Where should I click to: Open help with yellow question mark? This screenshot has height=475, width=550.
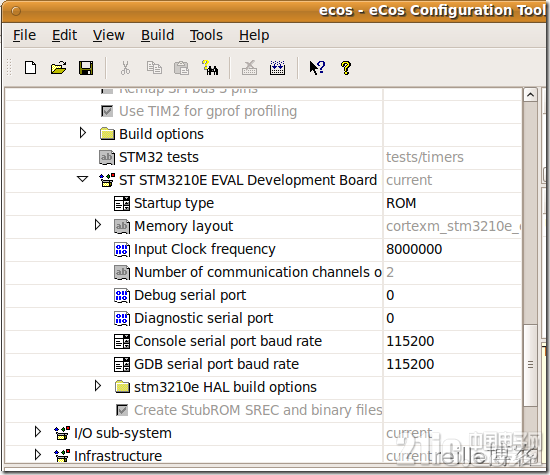(346, 68)
